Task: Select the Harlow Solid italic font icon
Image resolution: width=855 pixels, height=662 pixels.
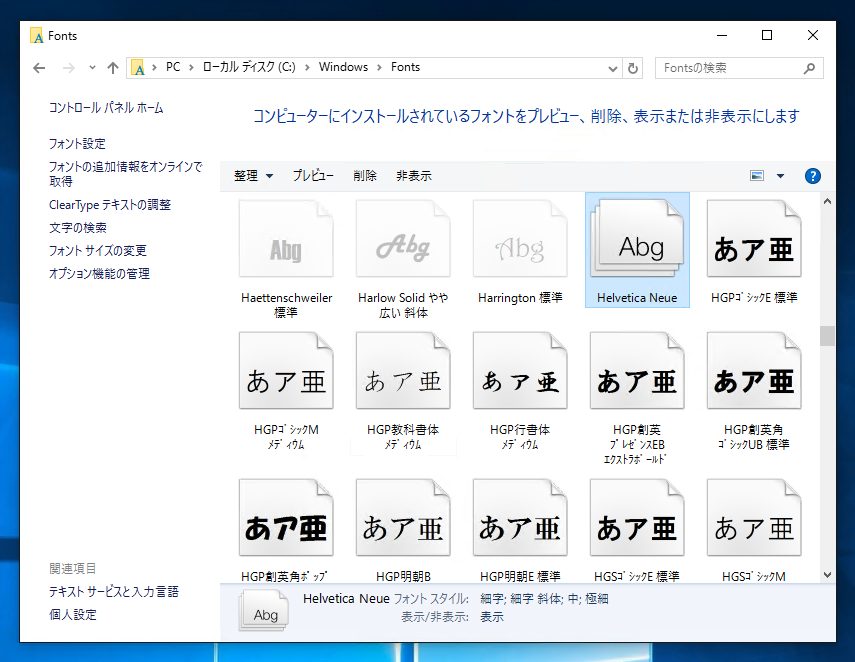Action: pyautogui.click(x=403, y=238)
